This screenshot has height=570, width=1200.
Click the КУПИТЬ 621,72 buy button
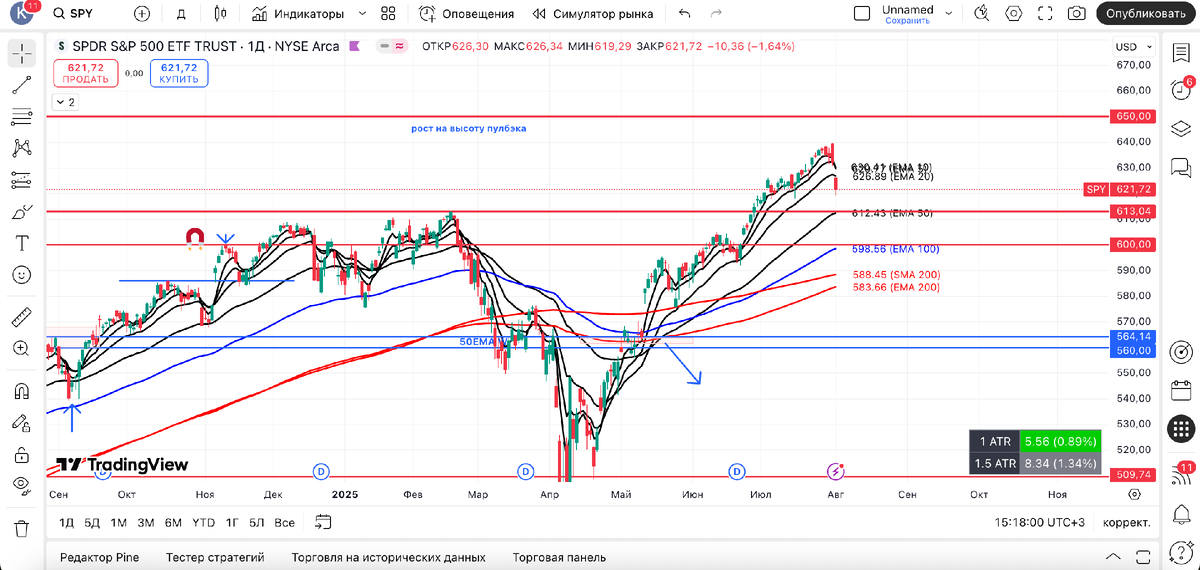point(179,73)
